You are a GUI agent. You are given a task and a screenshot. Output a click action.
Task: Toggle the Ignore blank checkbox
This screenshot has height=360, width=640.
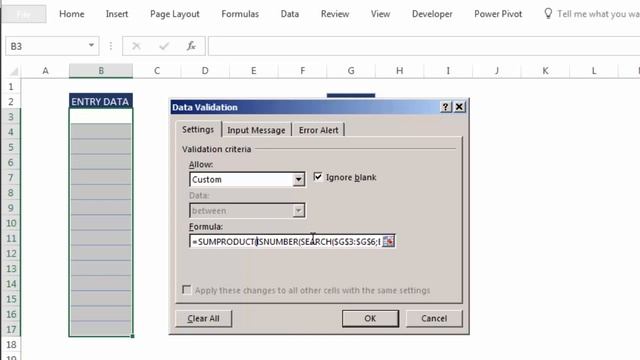click(x=318, y=177)
